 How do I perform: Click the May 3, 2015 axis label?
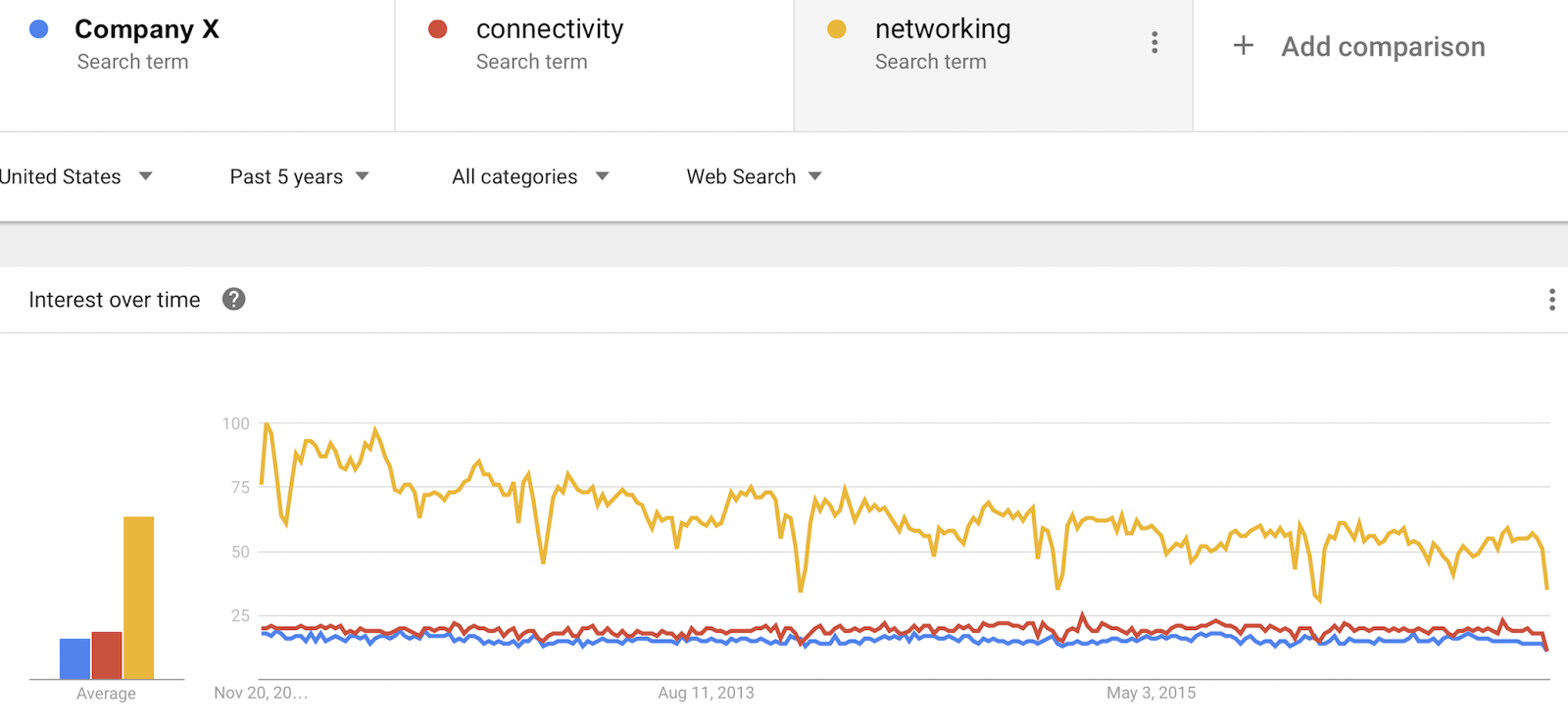coord(1151,693)
